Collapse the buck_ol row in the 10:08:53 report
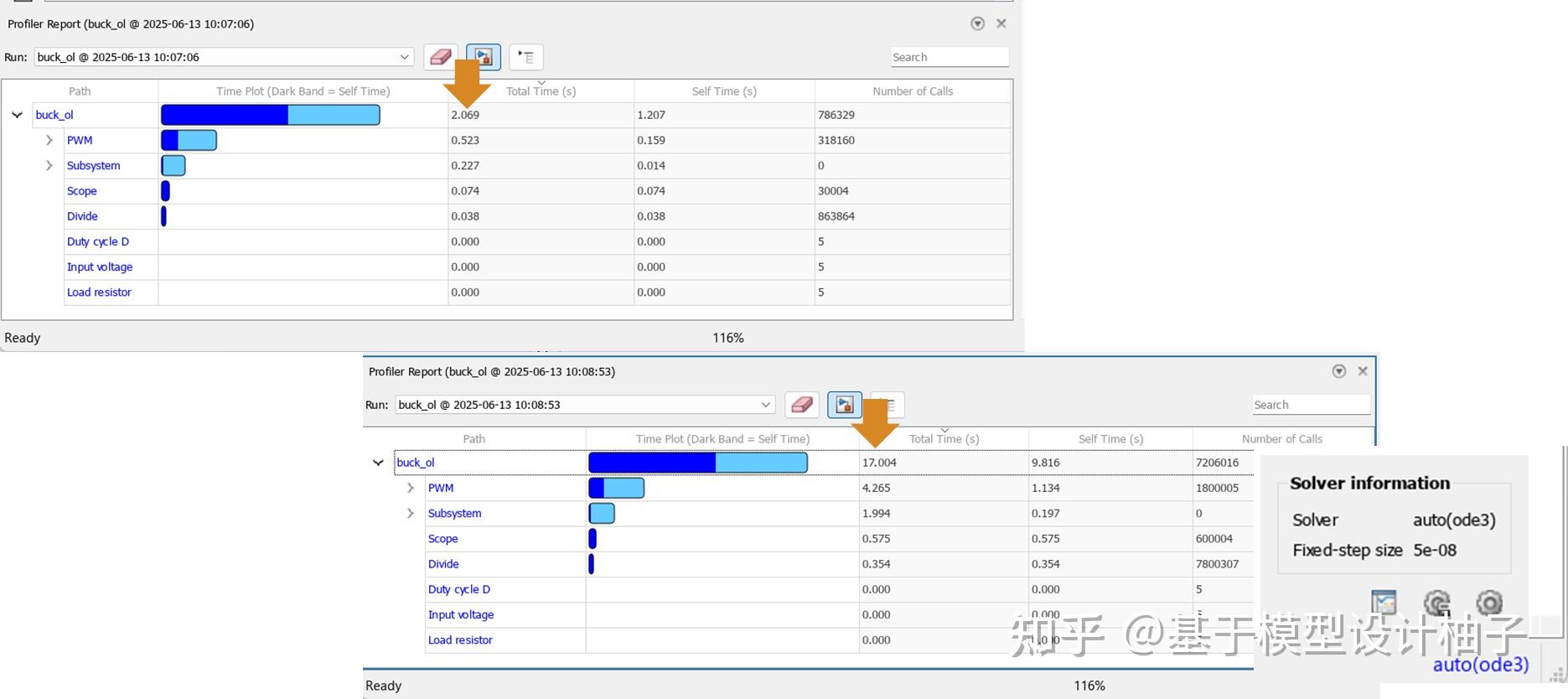The image size is (1568, 699). tap(378, 463)
